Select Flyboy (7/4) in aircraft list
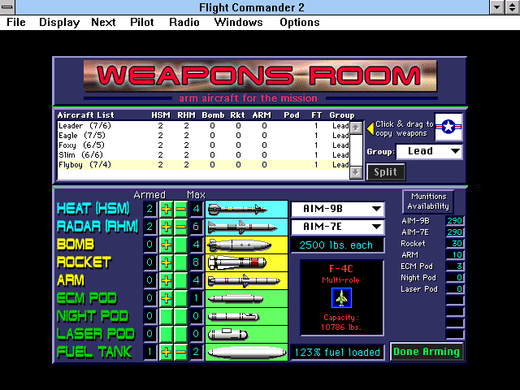Screen dimensions: 520x390 point(203,165)
